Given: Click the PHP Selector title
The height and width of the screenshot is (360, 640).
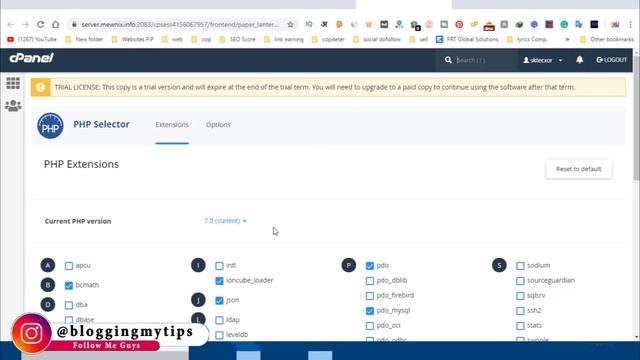Looking at the screenshot, I should click(101, 124).
